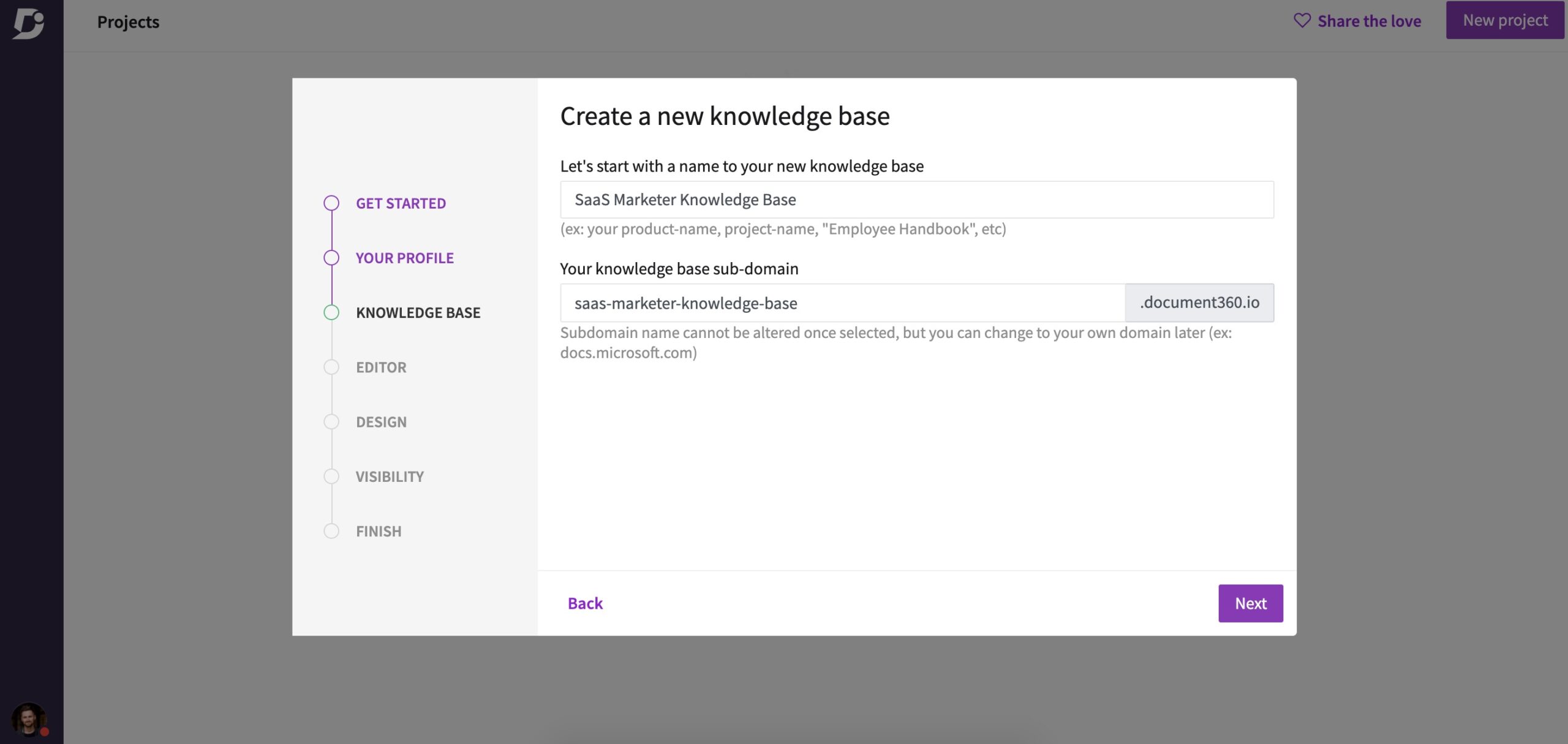Screen dimensions: 1568x744
Task: Select the EDITOR step label
Action: click(381, 367)
